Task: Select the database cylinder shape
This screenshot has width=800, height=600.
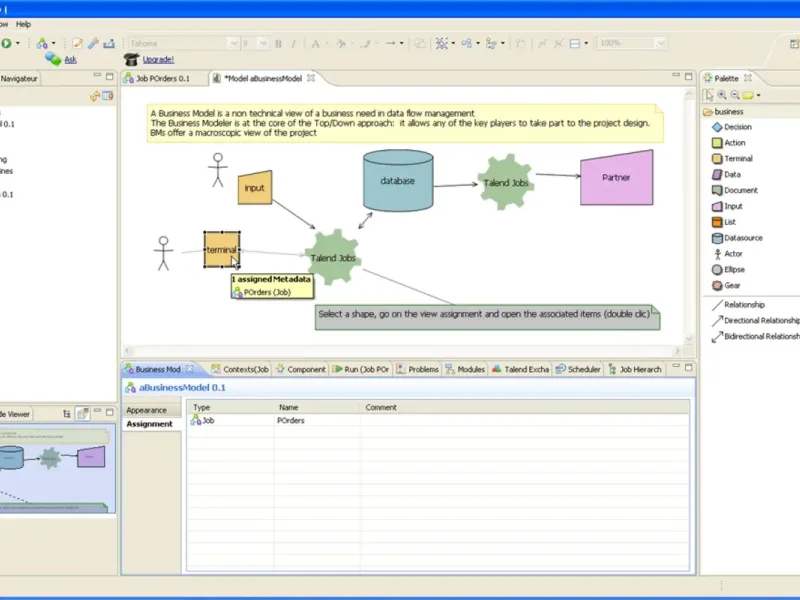Action: pos(398,181)
